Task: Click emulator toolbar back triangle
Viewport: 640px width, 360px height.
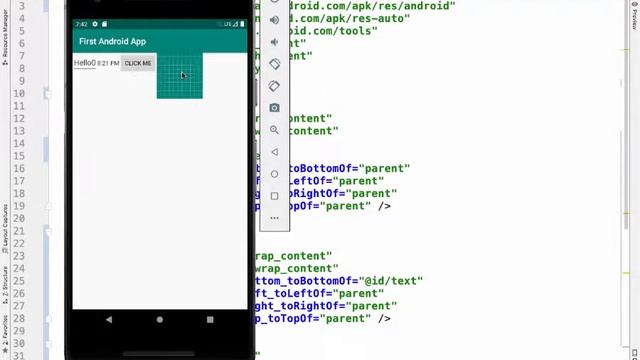Action: click(x=274, y=152)
